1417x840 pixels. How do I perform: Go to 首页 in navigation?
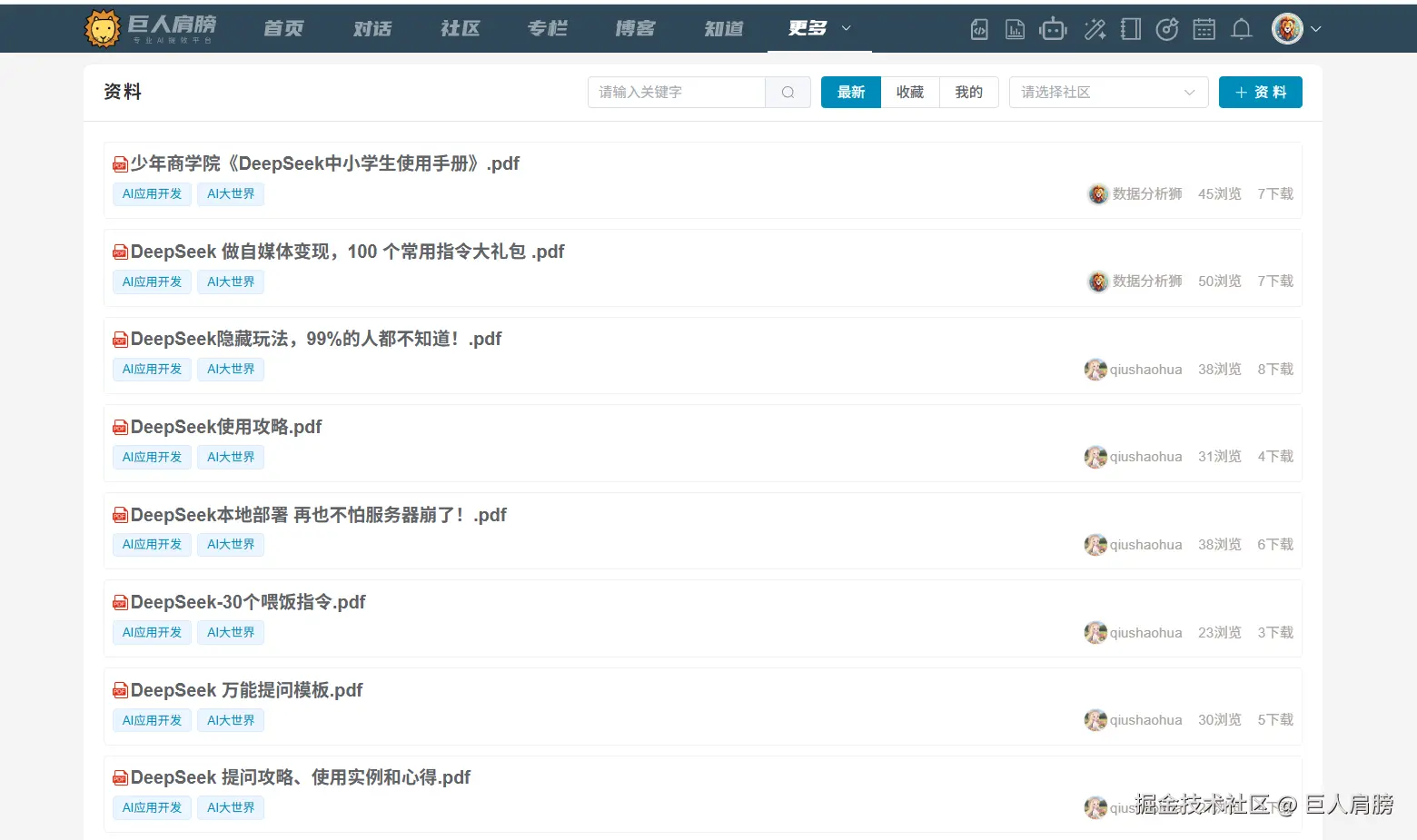point(283,28)
